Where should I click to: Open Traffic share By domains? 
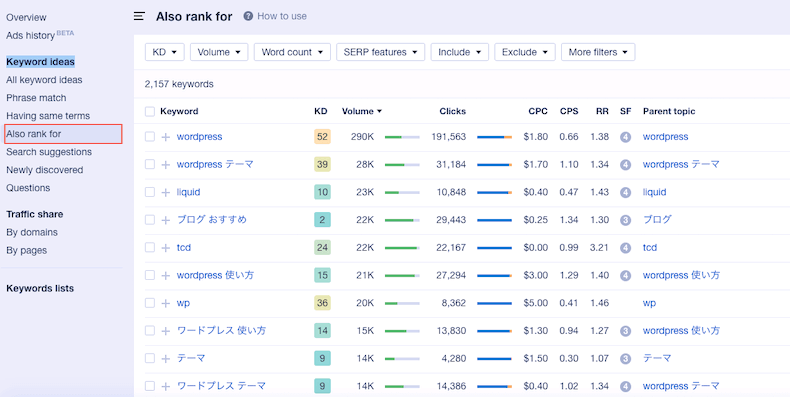click(x=32, y=232)
